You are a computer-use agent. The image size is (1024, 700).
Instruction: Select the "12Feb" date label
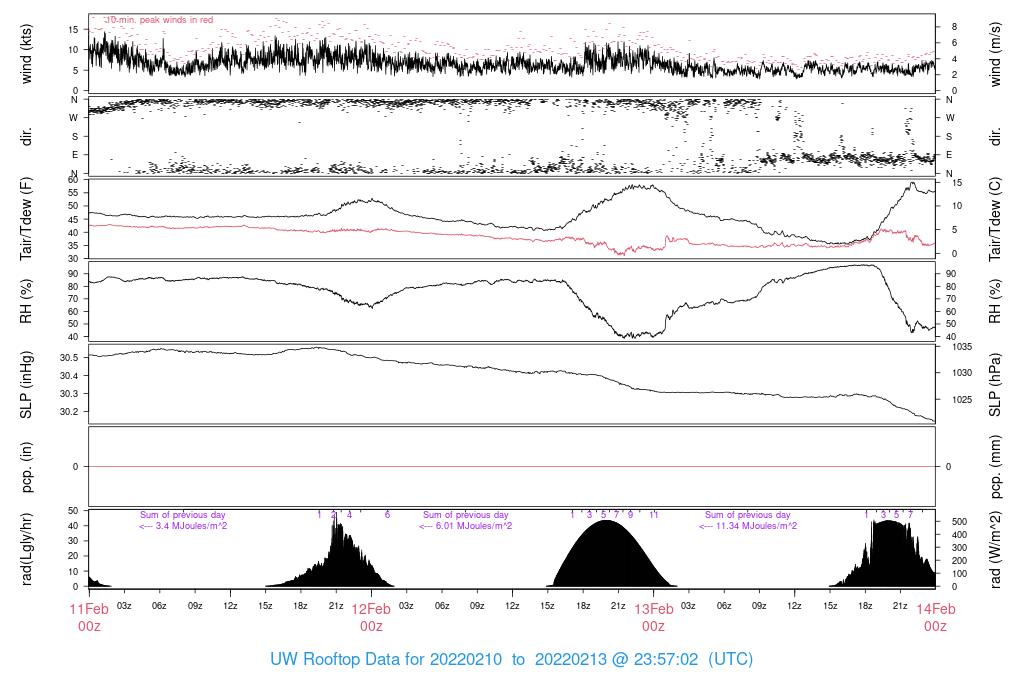371,609
